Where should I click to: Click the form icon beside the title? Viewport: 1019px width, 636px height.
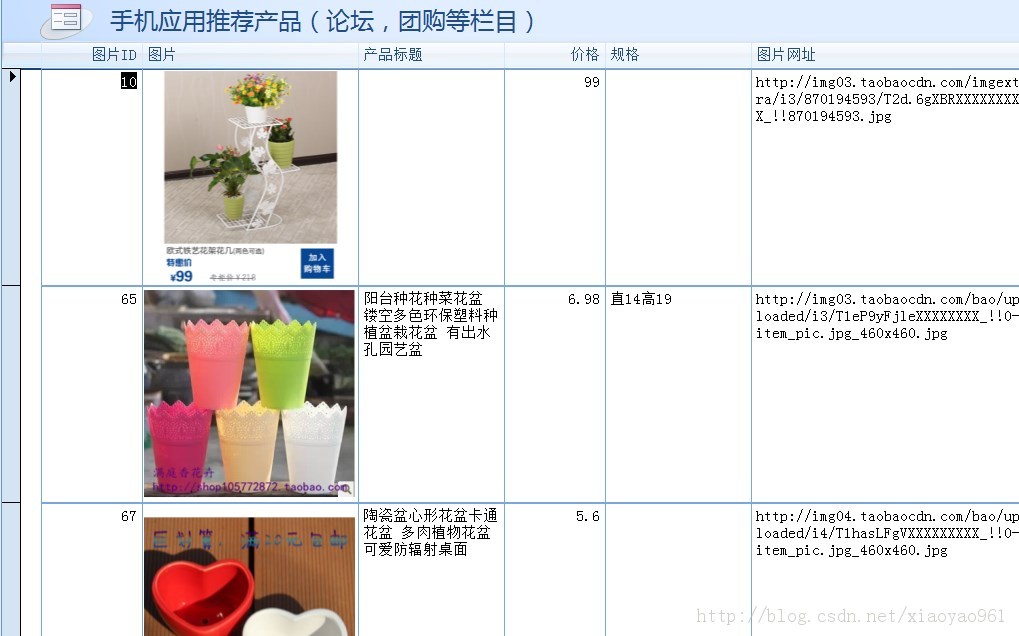[x=67, y=19]
